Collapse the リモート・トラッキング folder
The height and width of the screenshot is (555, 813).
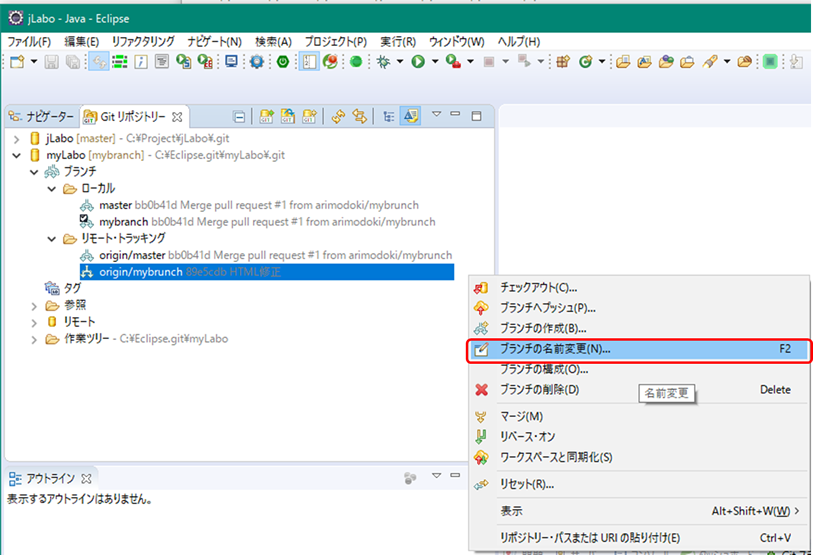coord(52,239)
